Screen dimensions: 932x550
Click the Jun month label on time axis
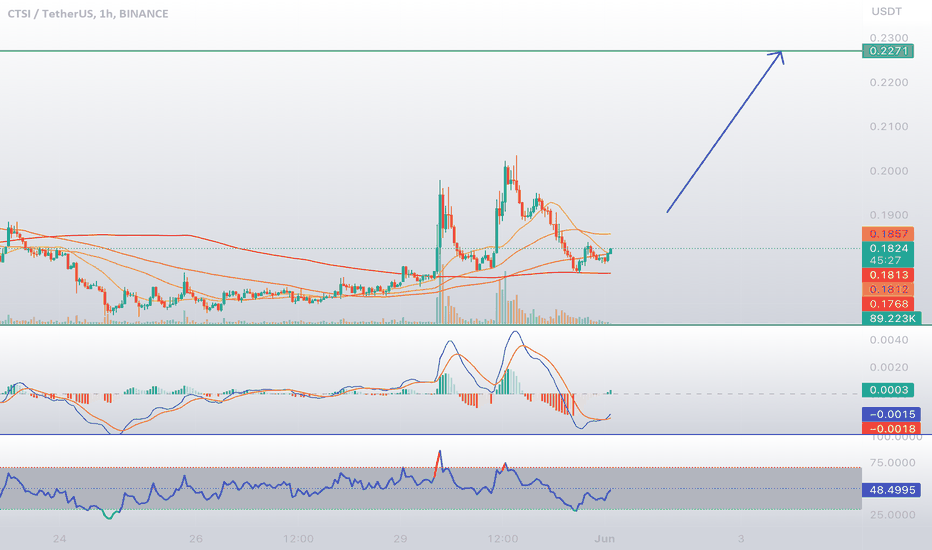tap(604, 539)
